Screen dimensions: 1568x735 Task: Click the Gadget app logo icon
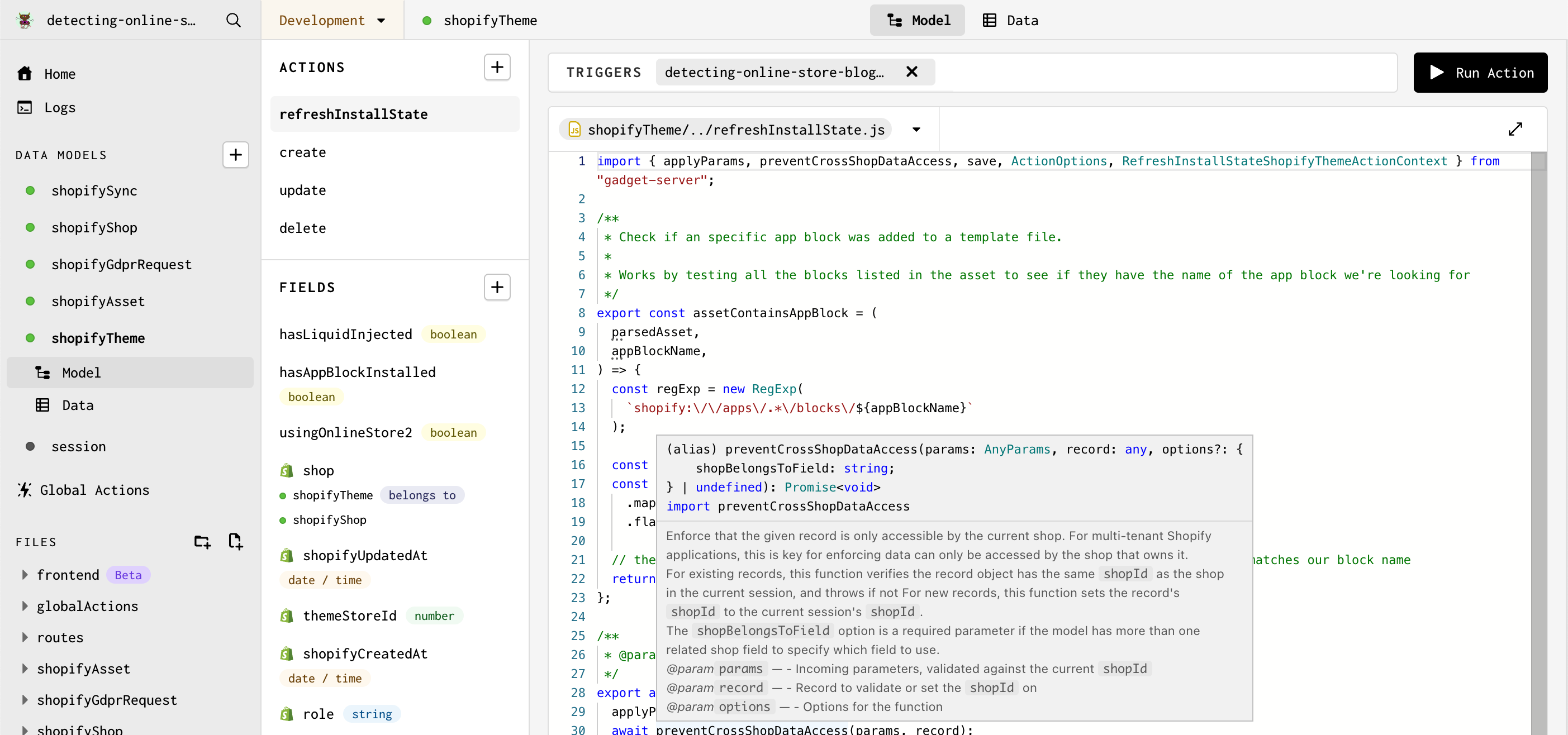25,20
